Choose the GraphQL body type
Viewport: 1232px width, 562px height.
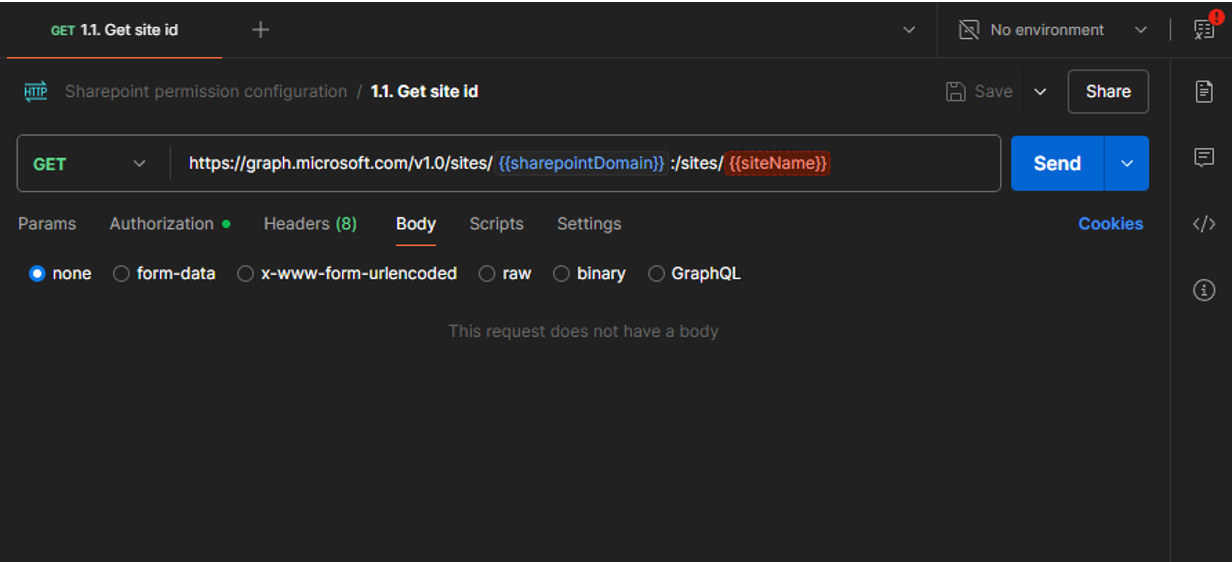point(694,273)
